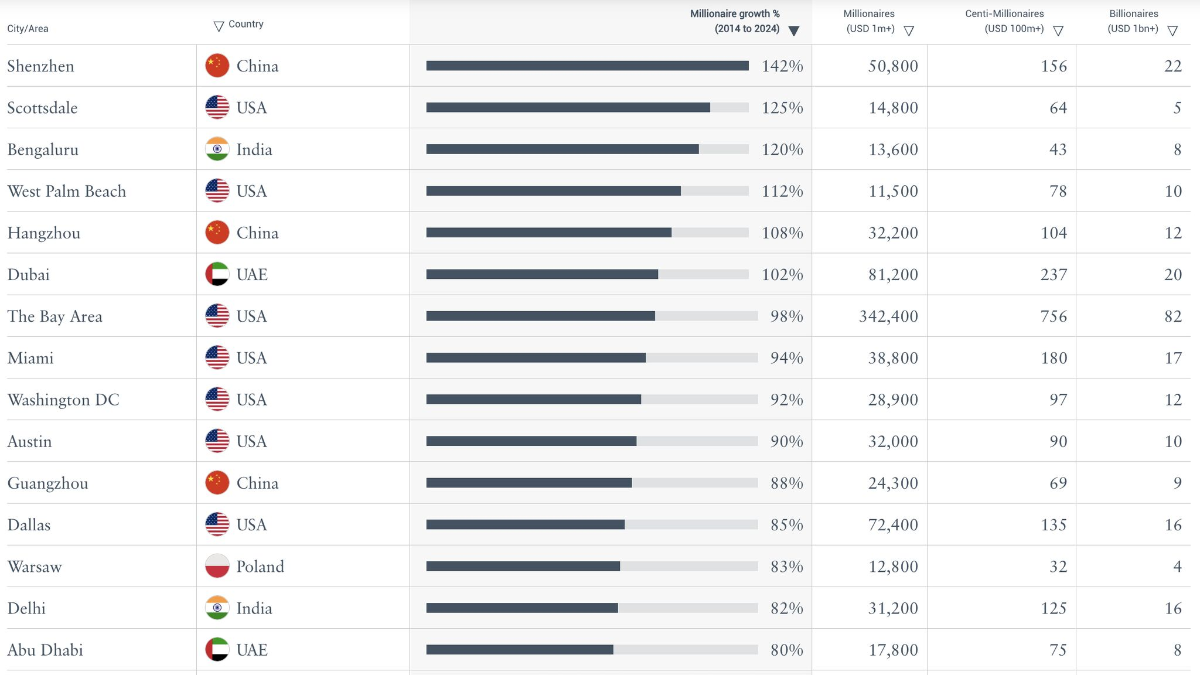Image resolution: width=1200 pixels, height=675 pixels.
Task: Click the India flag beside Delhi
Action: [217, 608]
